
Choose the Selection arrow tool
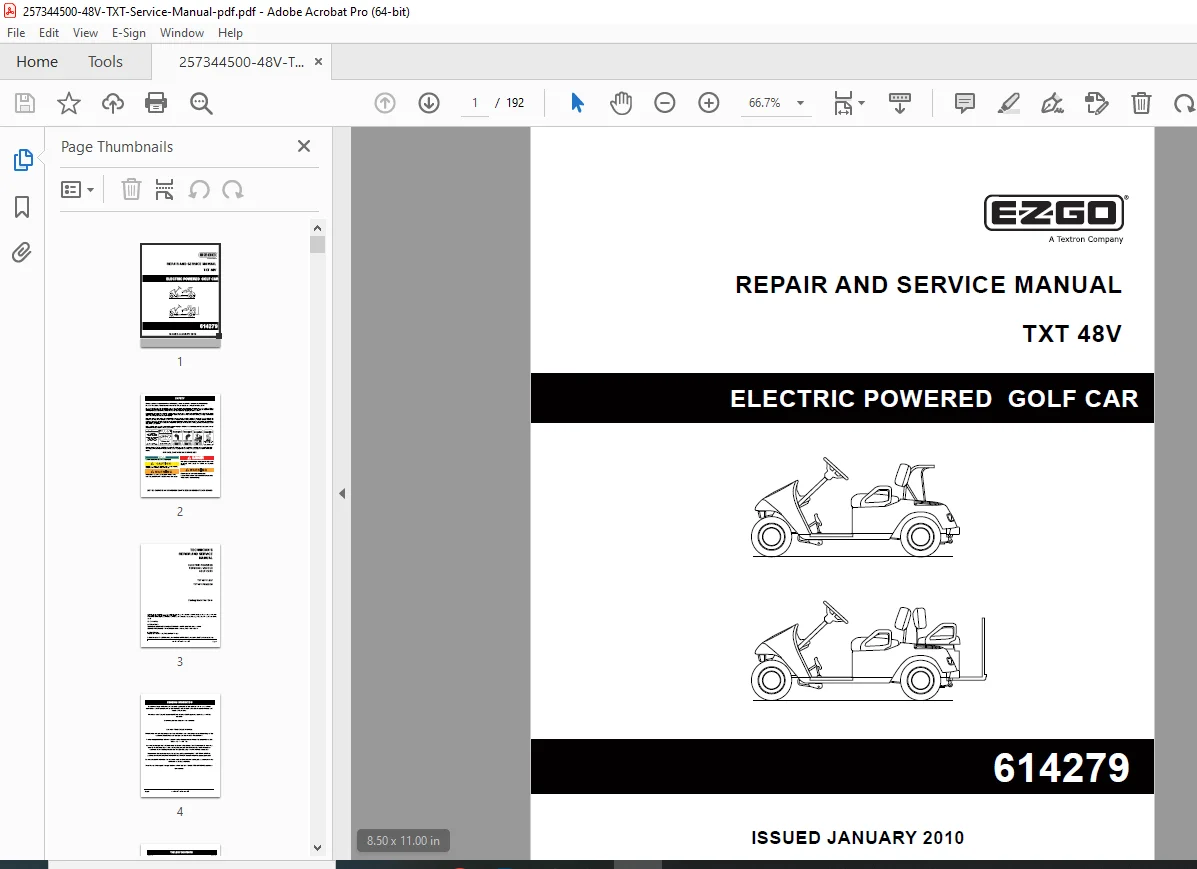click(x=577, y=103)
